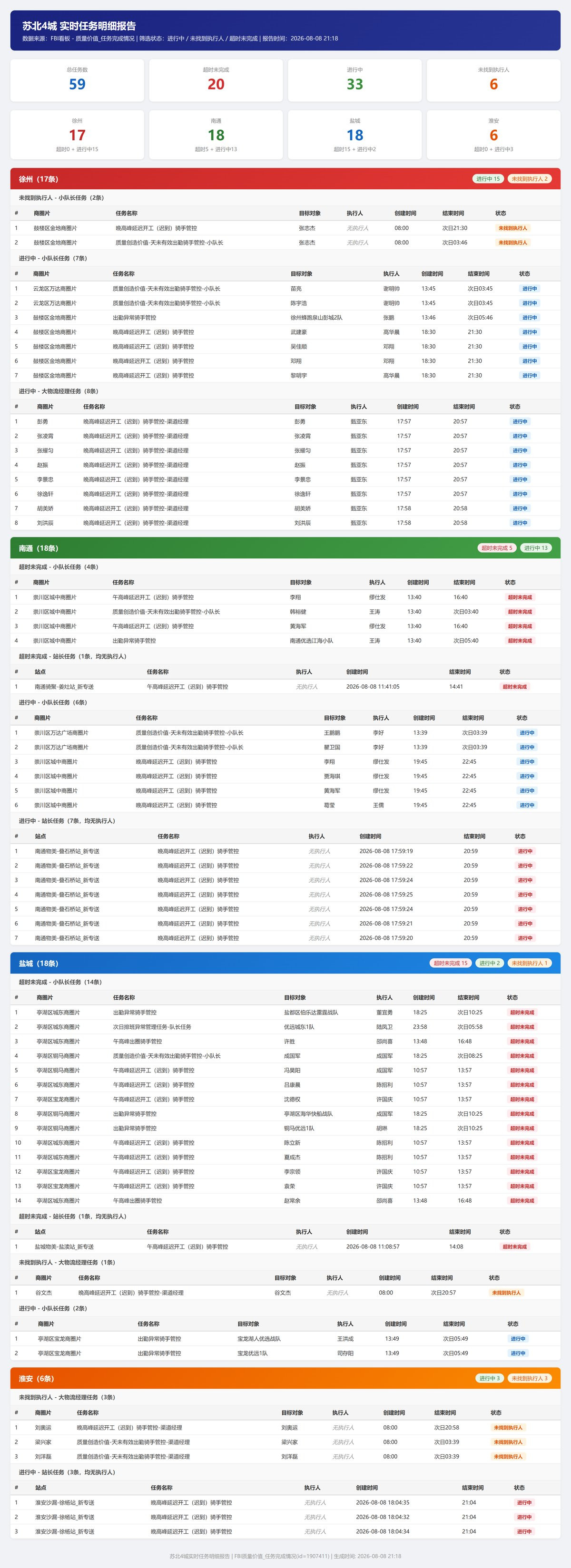Click target cell 王鹏鹏

pyautogui.click(x=333, y=733)
